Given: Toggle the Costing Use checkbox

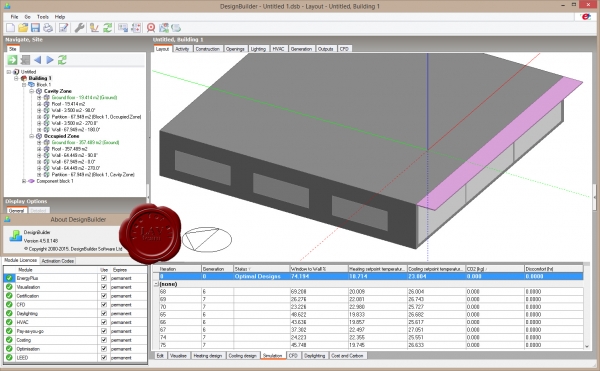Looking at the screenshot, I should click(x=104, y=340).
